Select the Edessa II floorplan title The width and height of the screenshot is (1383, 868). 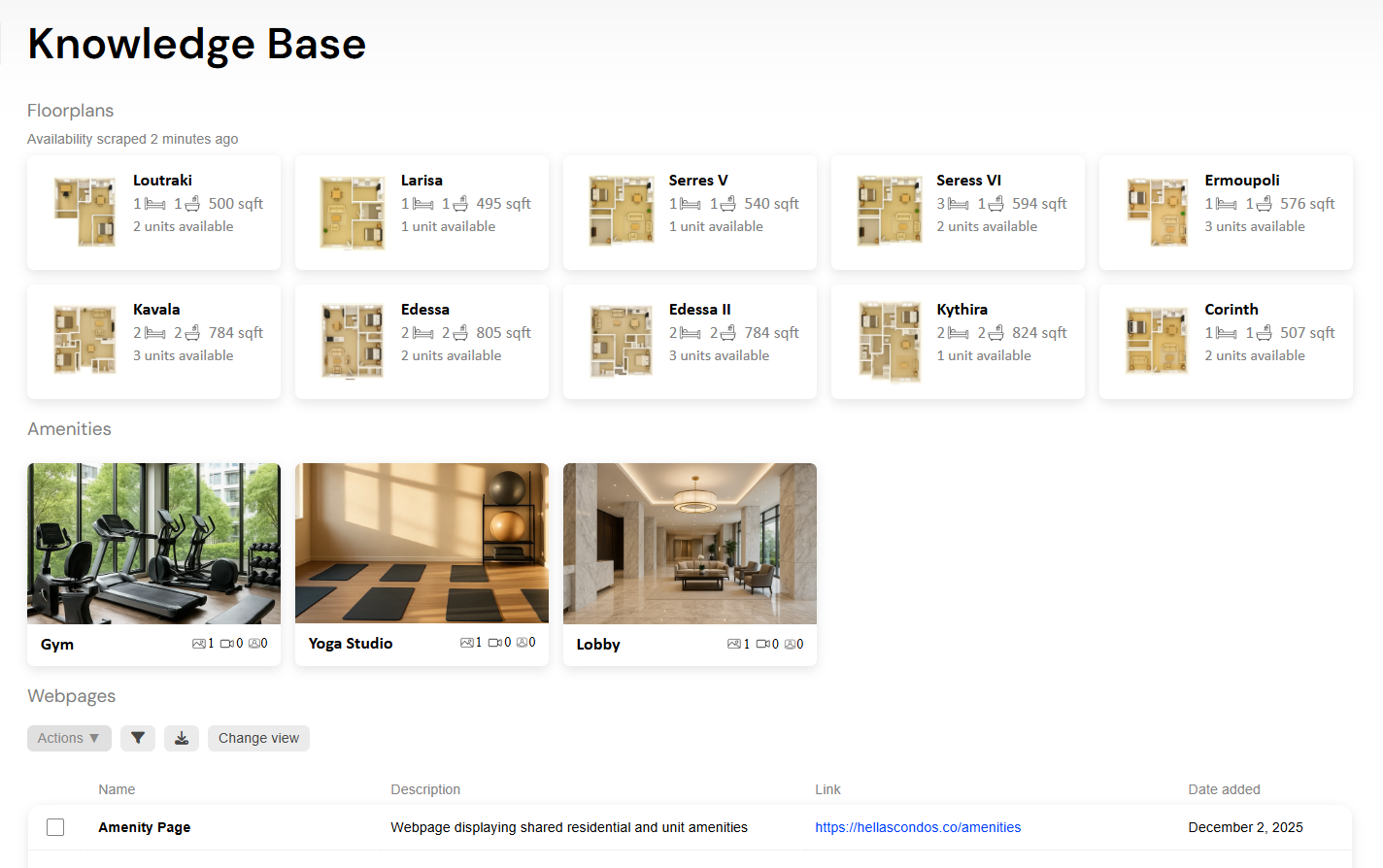699,310
